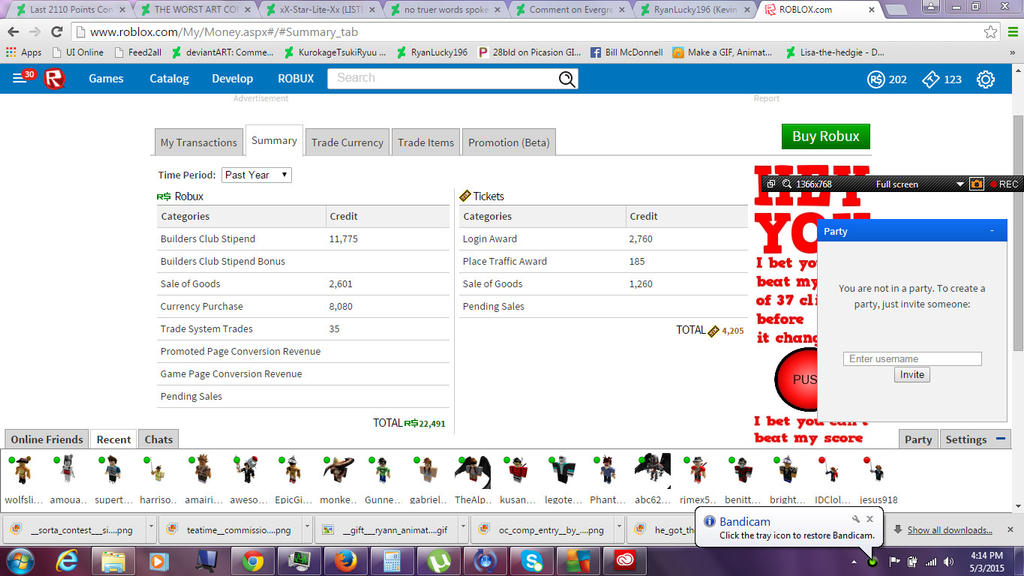Open the Catalog menu item
1024x576 pixels.
point(169,78)
